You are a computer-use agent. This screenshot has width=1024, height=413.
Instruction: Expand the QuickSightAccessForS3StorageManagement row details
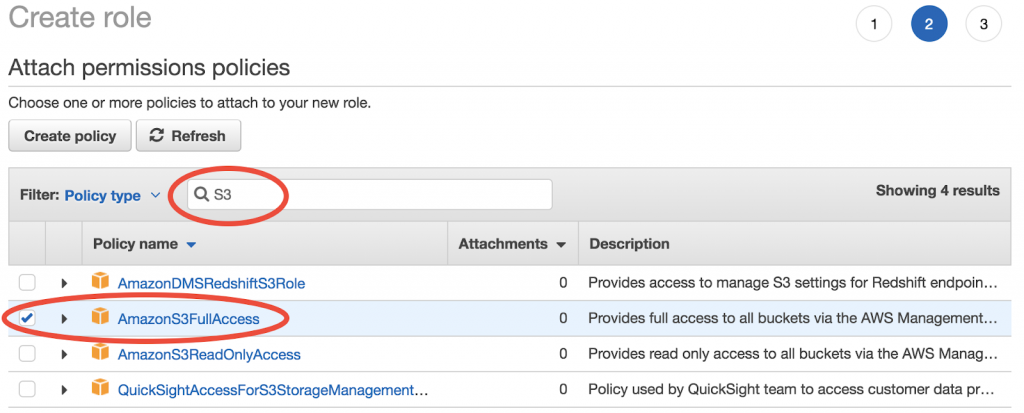64,390
